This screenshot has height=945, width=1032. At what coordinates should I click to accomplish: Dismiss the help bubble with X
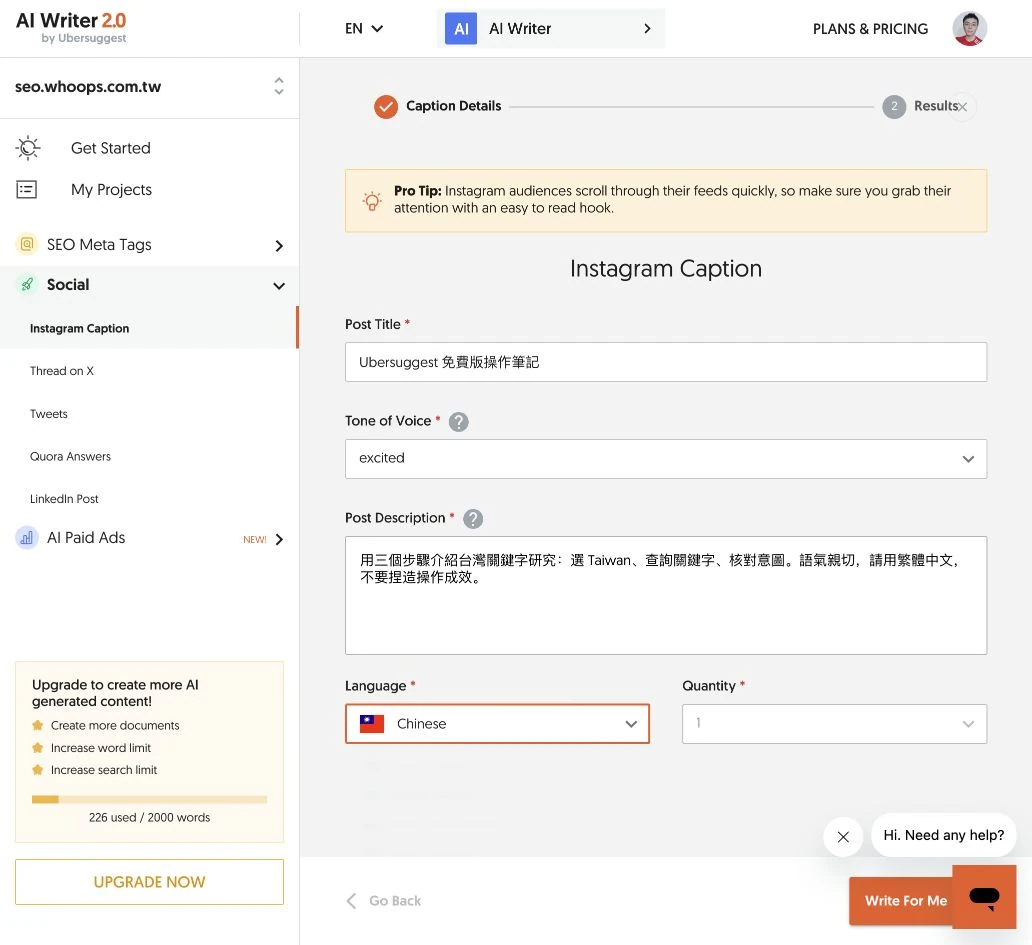click(842, 836)
